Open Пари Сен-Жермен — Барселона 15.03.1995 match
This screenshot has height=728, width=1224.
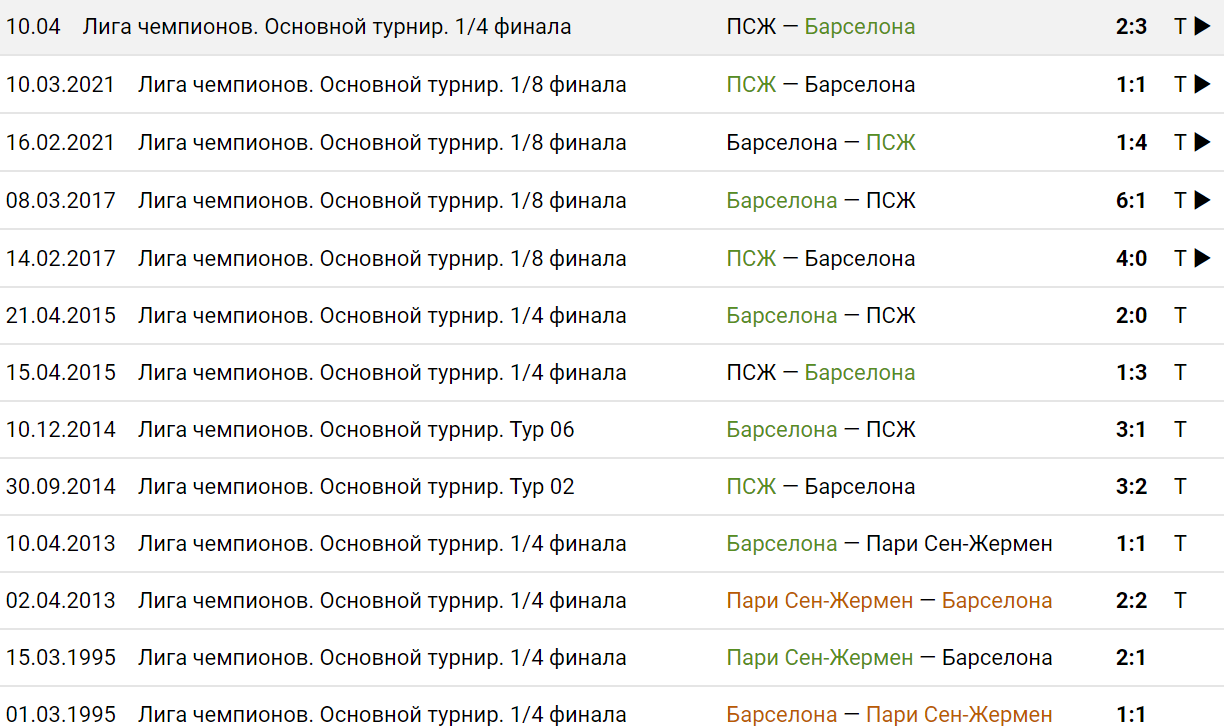coord(889,658)
